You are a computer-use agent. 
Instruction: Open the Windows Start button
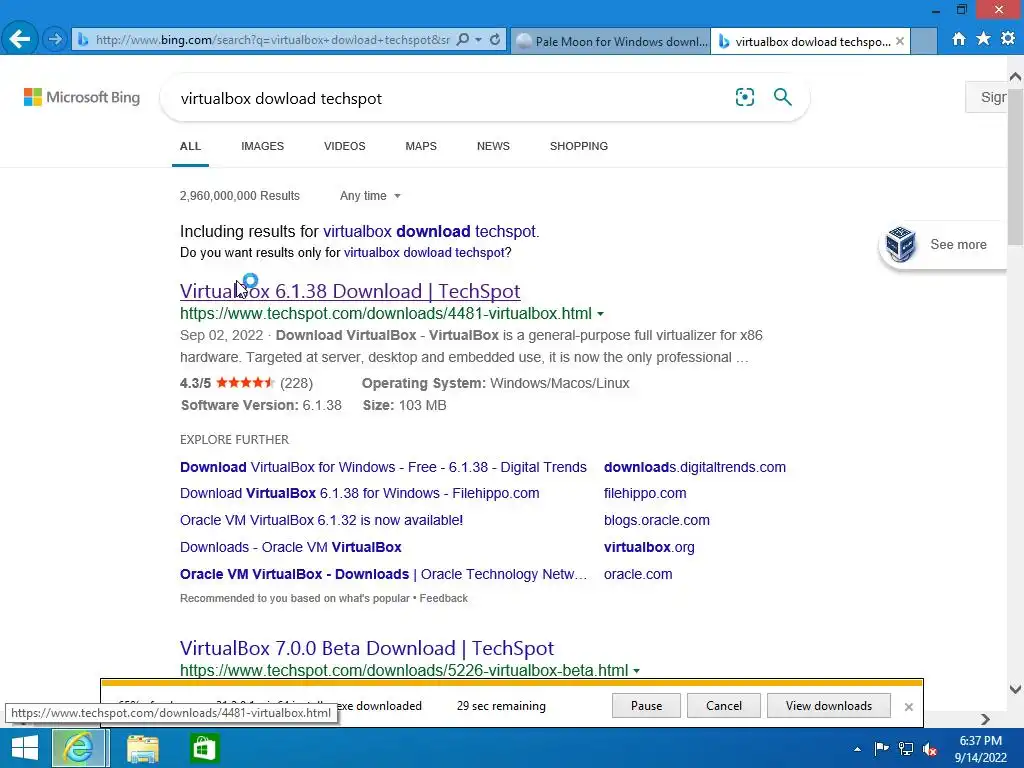(25, 748)
